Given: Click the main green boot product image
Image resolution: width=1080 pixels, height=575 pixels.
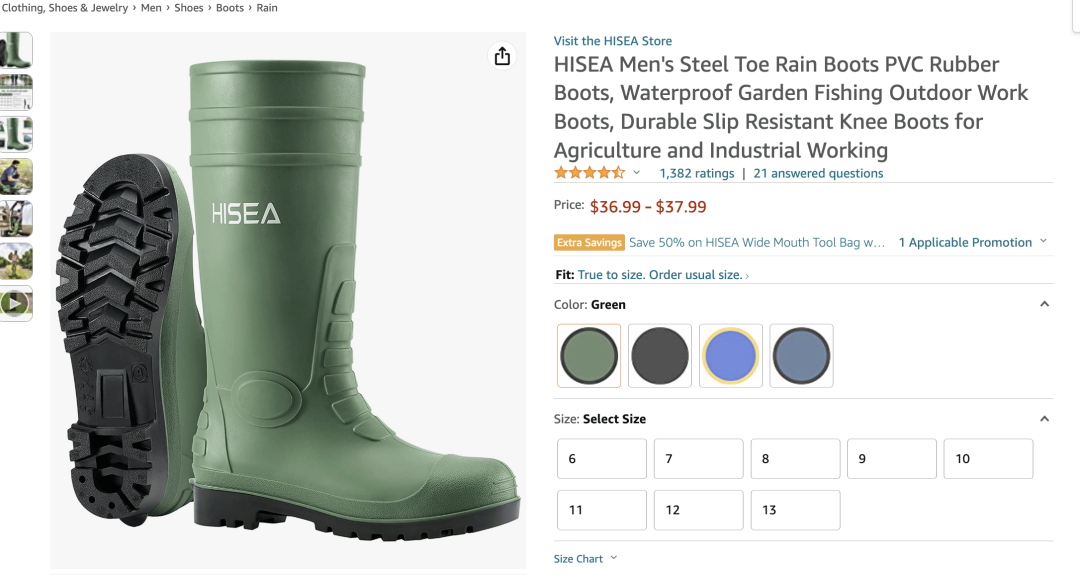Looking at the screenshot, I should click(x=288, y=300).
